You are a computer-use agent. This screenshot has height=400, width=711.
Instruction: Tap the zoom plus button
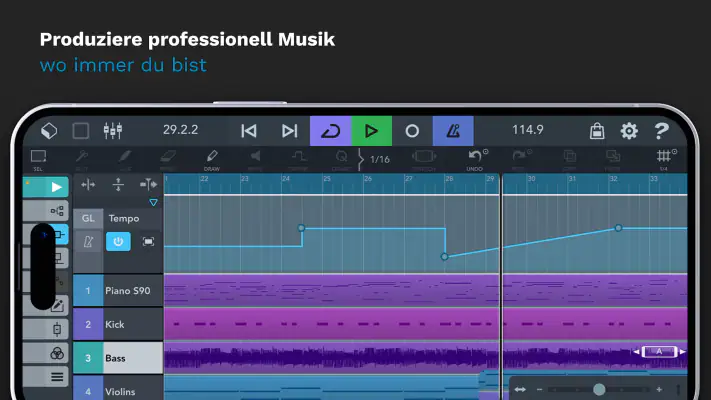[x=659, y=389]
